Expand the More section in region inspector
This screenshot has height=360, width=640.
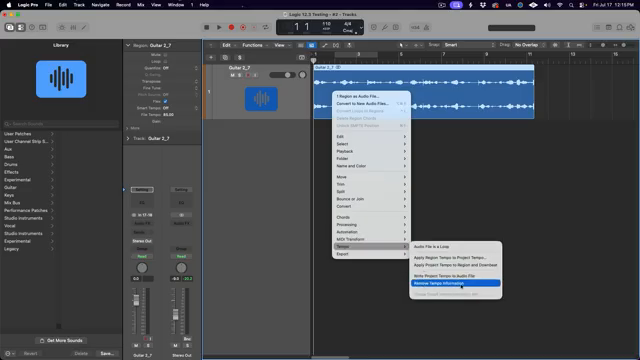pos(127,128)
